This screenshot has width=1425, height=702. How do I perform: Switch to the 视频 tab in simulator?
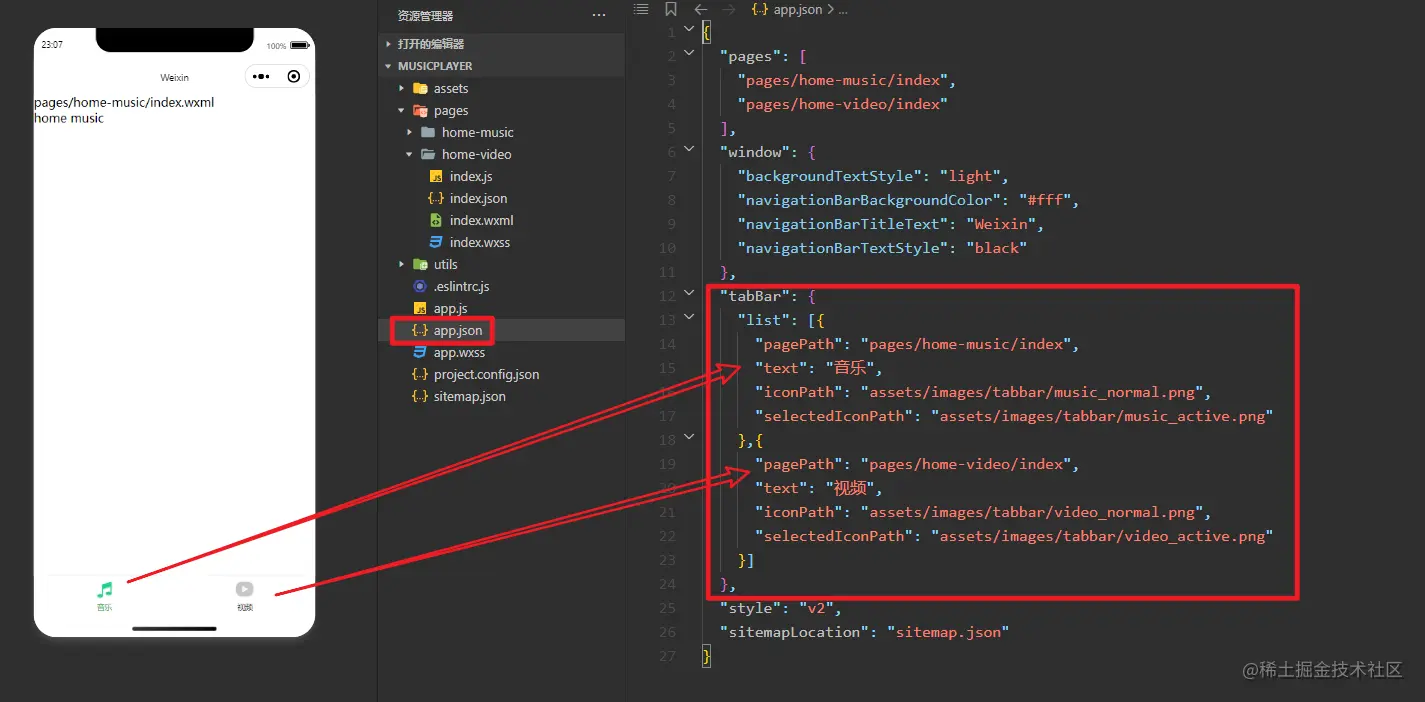(245, 596)
